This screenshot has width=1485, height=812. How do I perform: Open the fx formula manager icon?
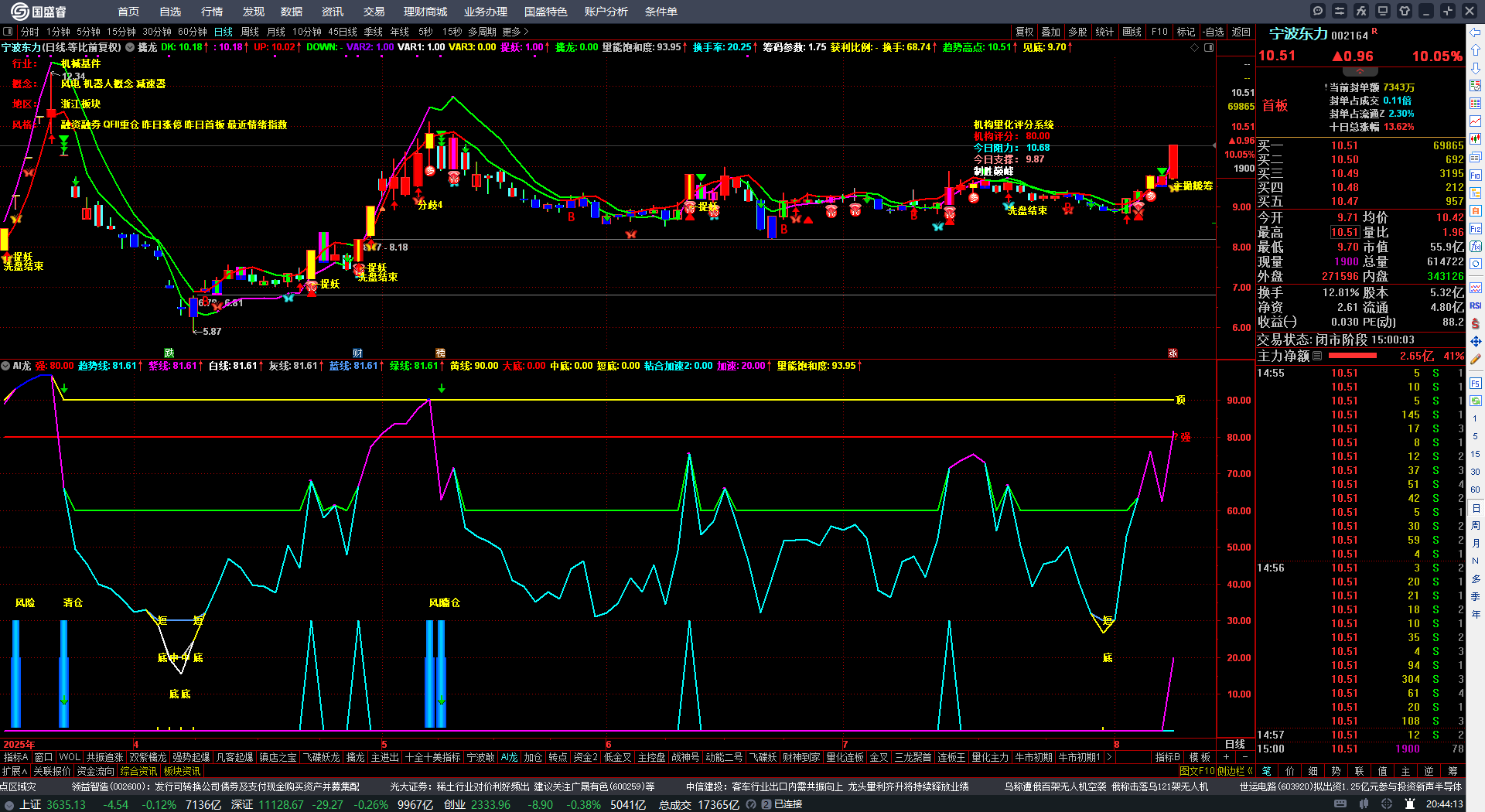pos(1361,11)
